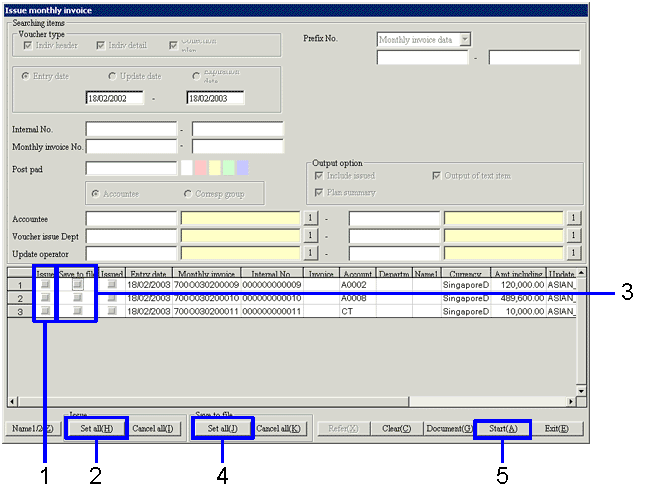Image resolution: width=645 pixels, height=493 pixels.
Task: Toggle the Collection plan checkbox
Action: click(173, 45)
